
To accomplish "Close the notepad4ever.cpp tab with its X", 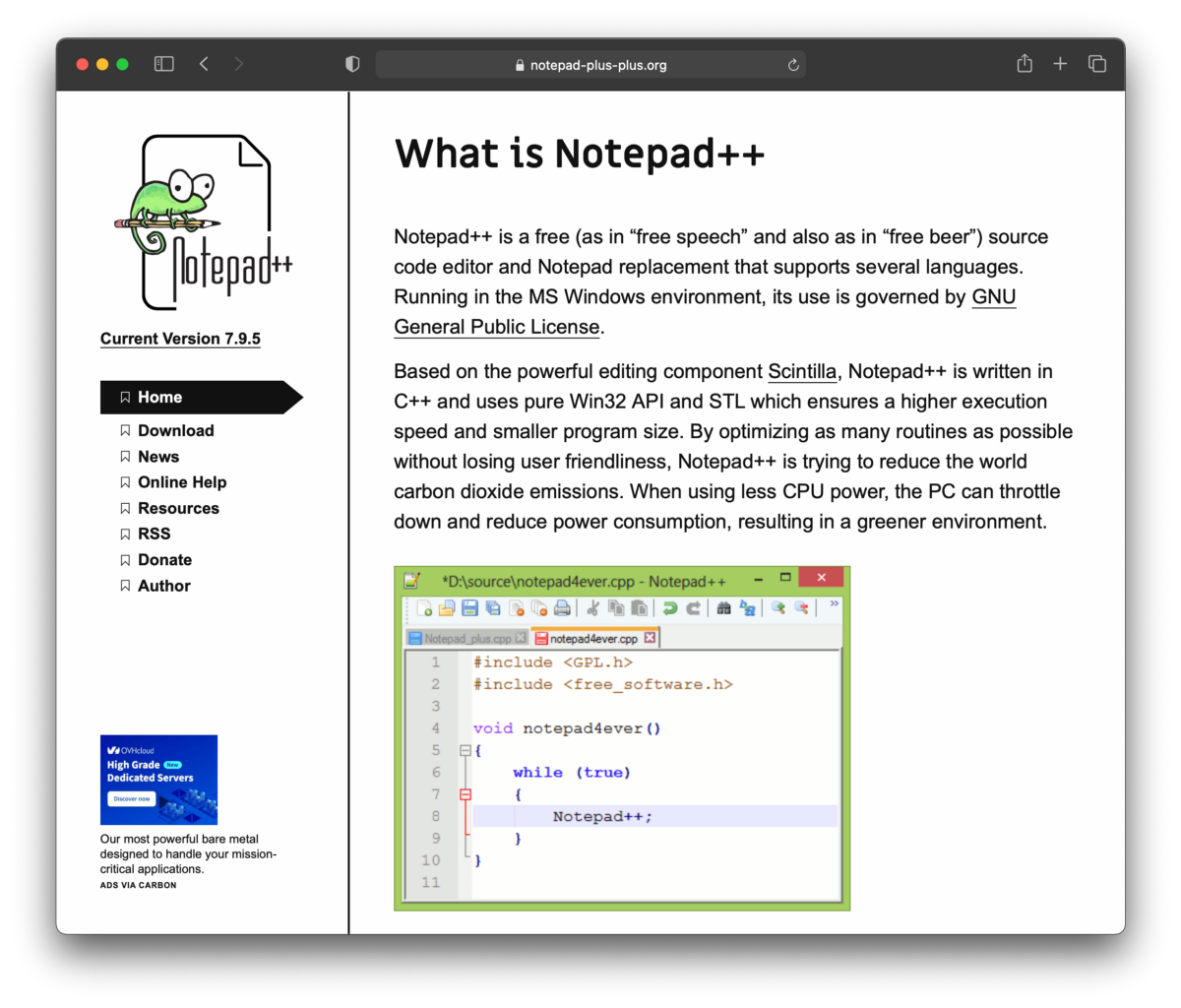I will coord(650,638).
